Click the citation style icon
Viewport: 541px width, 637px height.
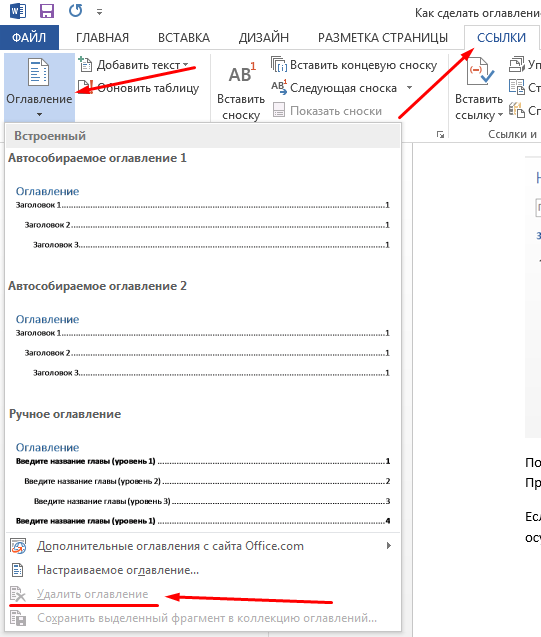517,87
